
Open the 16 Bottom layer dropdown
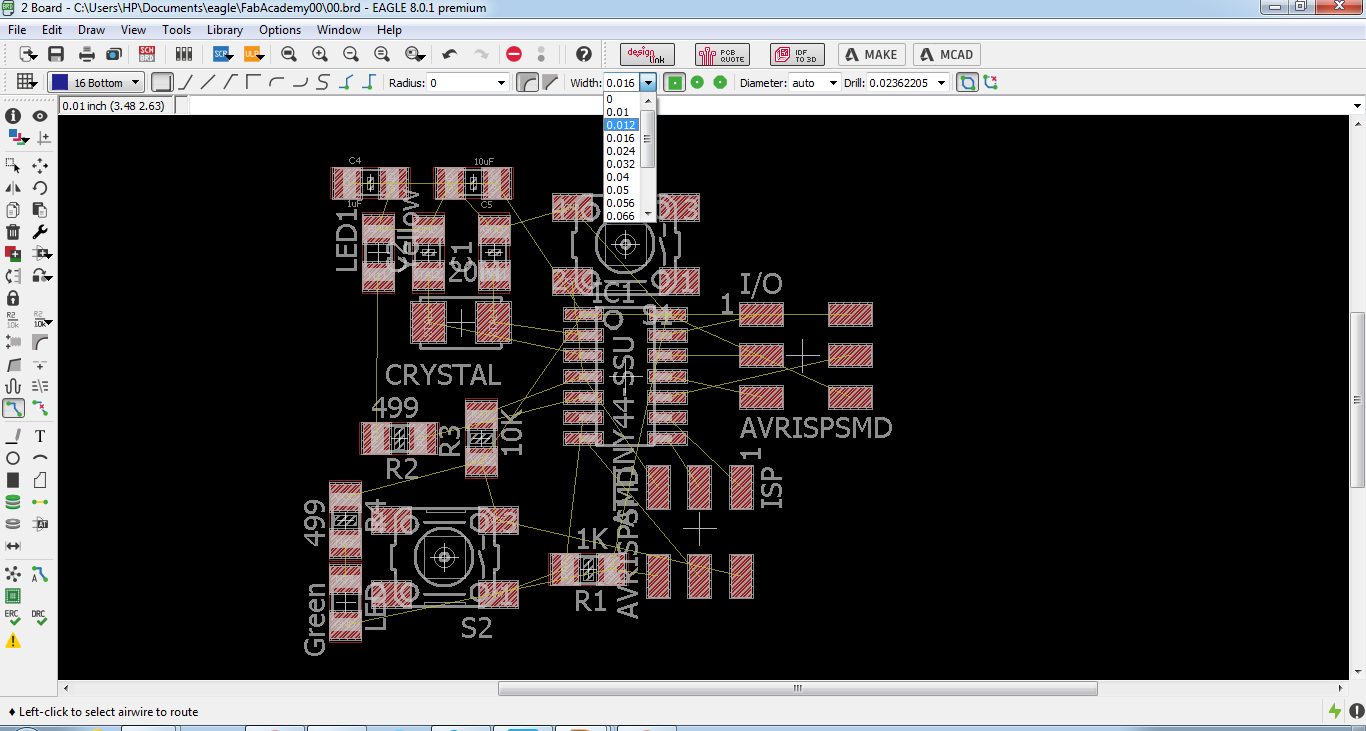96,82
